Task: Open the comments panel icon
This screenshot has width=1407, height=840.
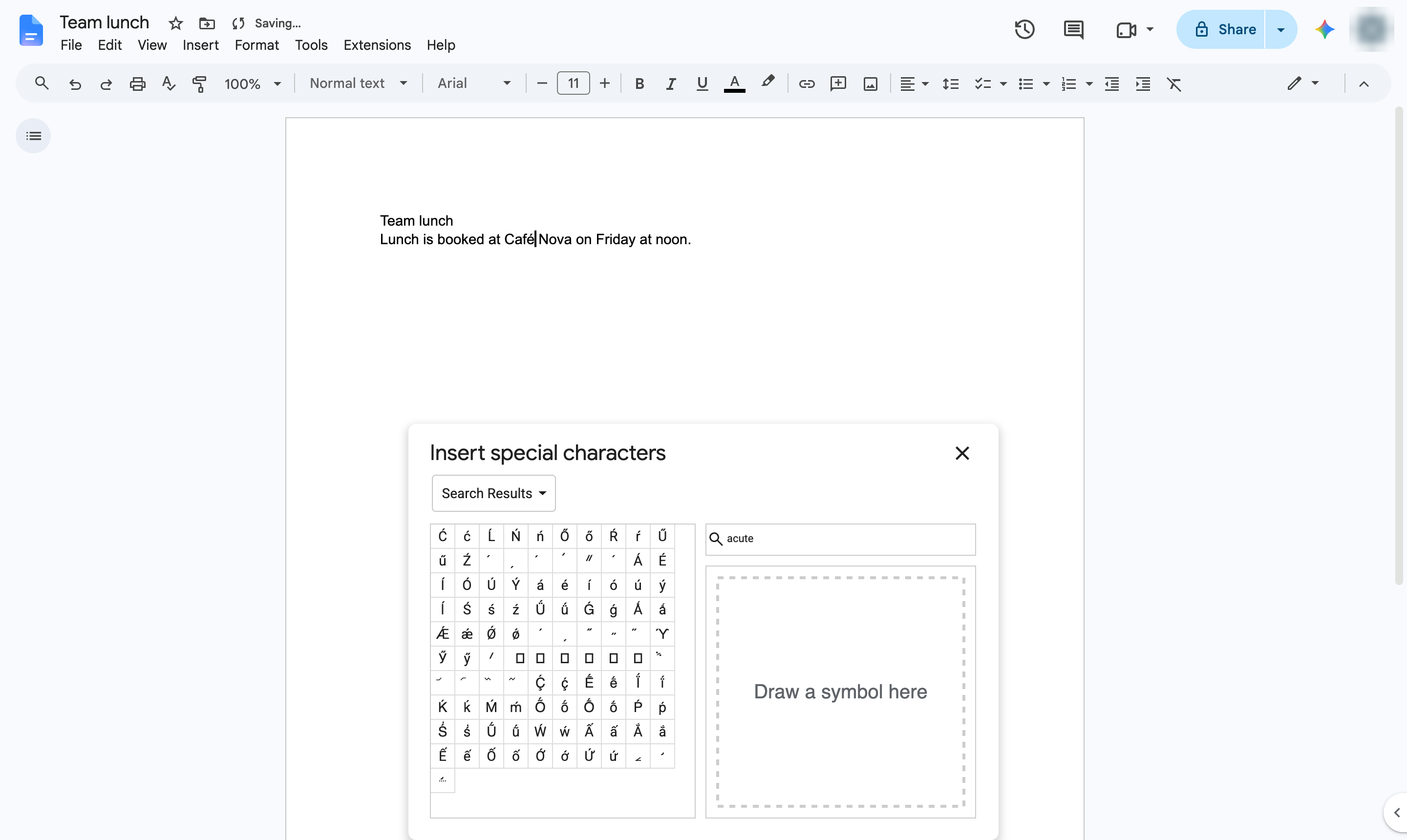Action: click(x=1073, y=29)
